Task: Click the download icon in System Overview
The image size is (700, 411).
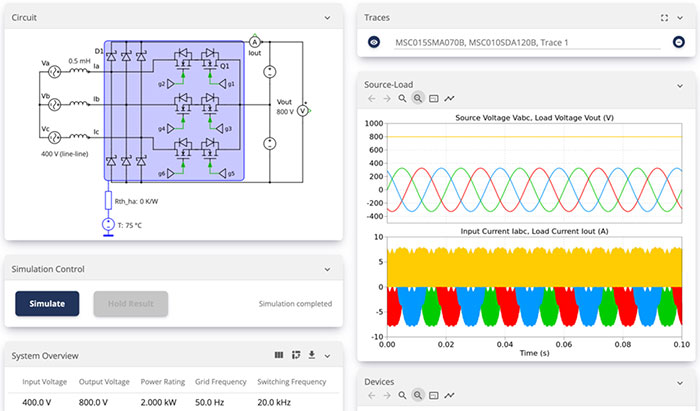Action: (311, 356)
